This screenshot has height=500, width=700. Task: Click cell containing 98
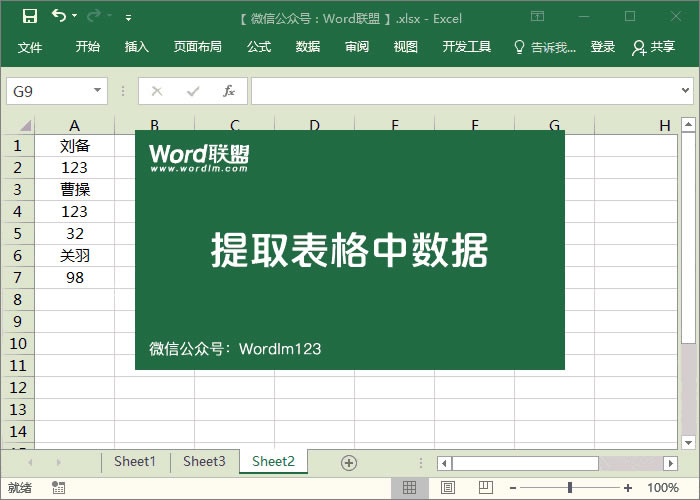point(75,277)
